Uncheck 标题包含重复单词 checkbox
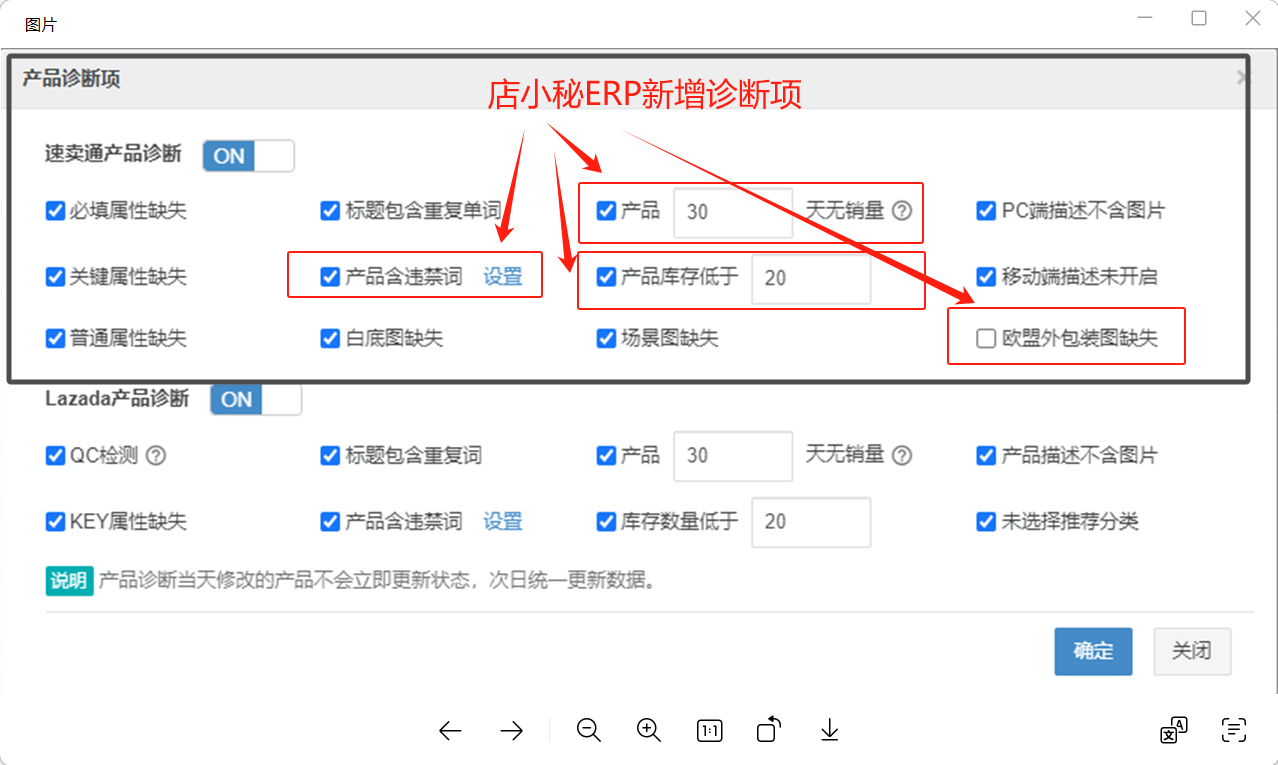Screen dimensions: 1278x765 (330, 211)
